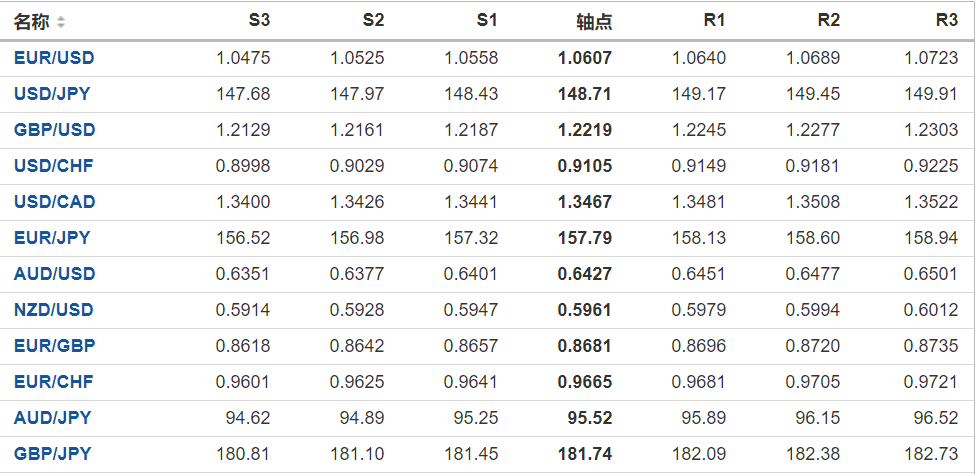Click the USD/JPY R1 value 149.17
Viewport: 976px width, 474px height.
pos(700,94)
